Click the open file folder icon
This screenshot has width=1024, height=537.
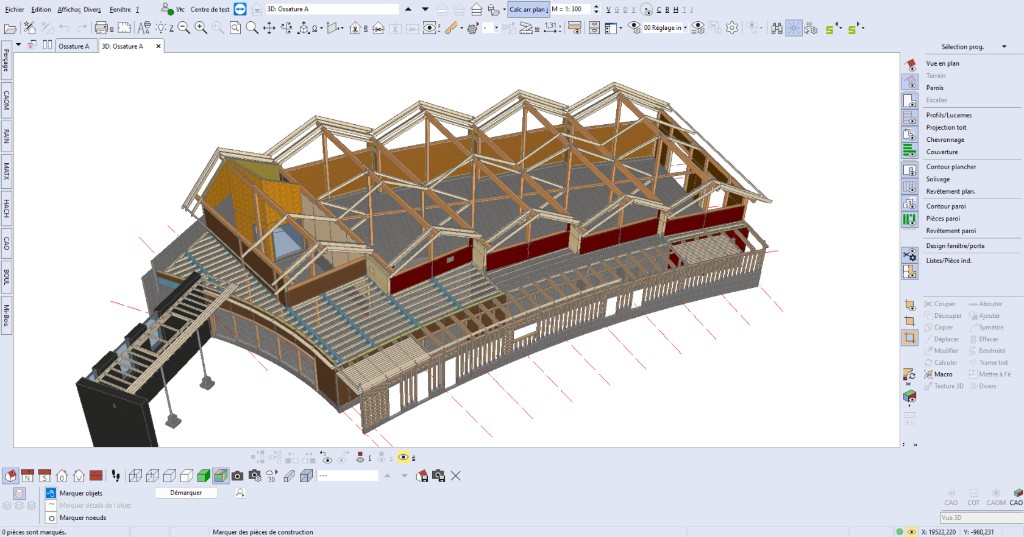[x=10, y=28]
